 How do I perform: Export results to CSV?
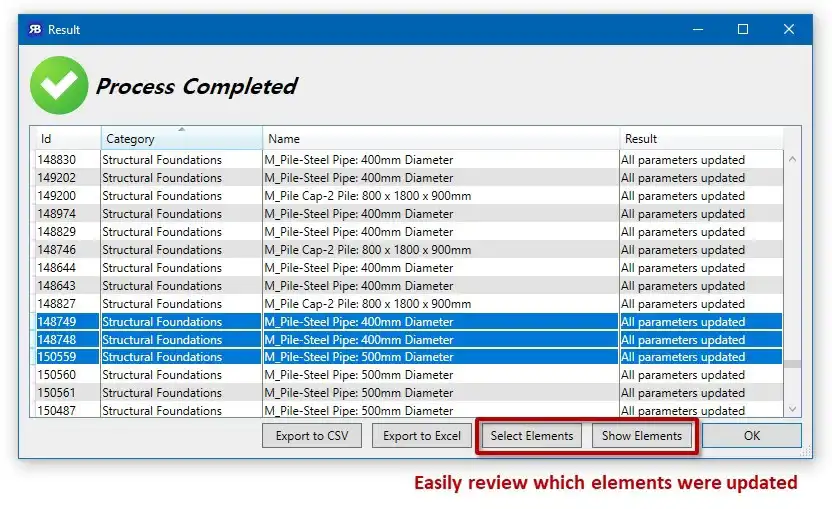click(x=312, y=436)
